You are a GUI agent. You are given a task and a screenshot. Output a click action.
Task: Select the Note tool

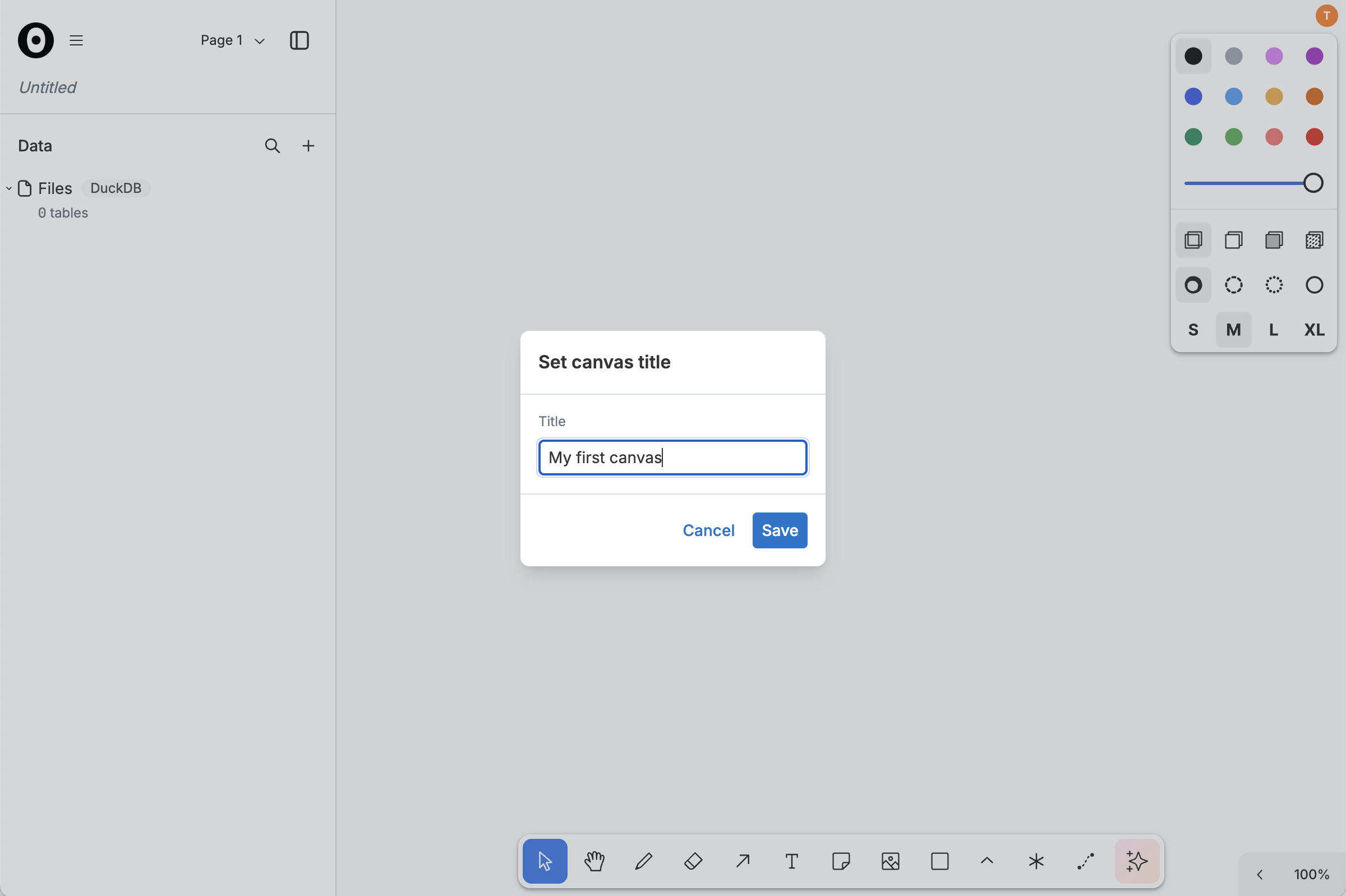click(841, 861)
